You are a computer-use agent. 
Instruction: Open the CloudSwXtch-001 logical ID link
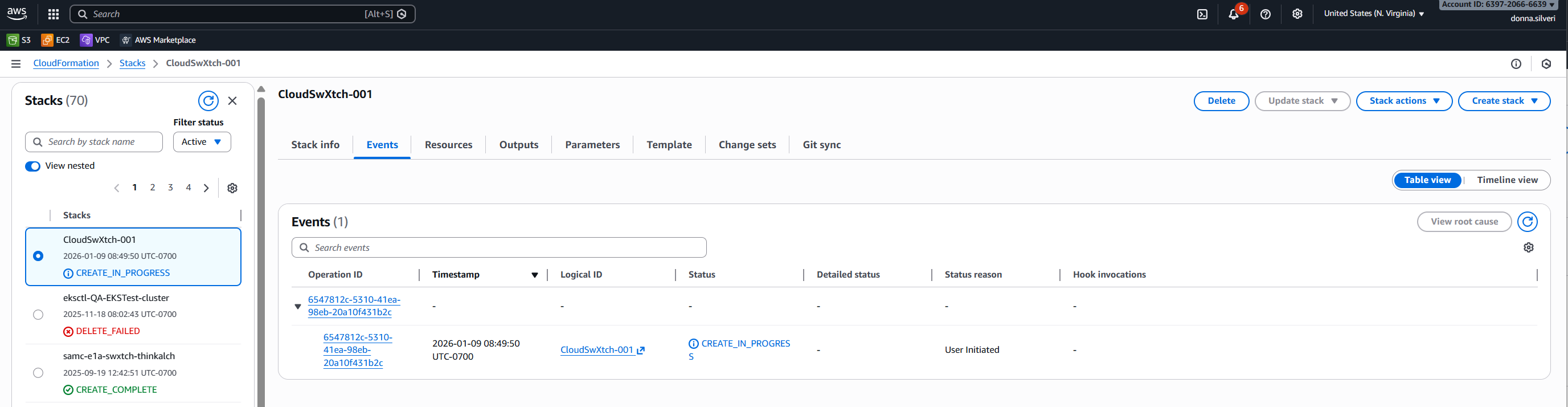tap(596, 350)
